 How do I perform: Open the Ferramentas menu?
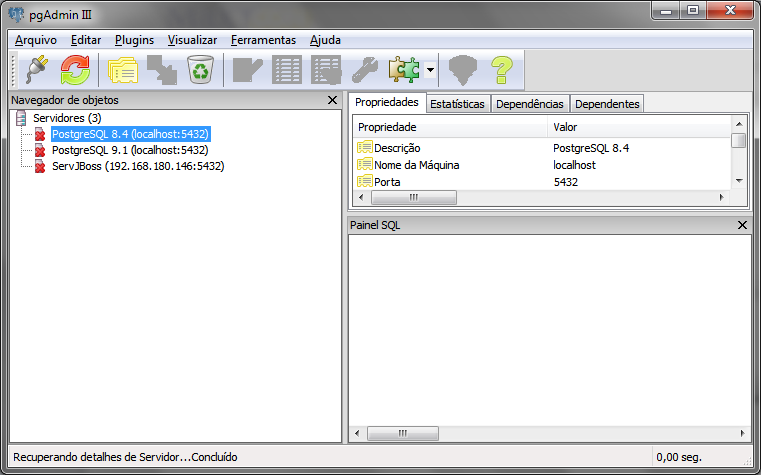[x=263, y=40]
